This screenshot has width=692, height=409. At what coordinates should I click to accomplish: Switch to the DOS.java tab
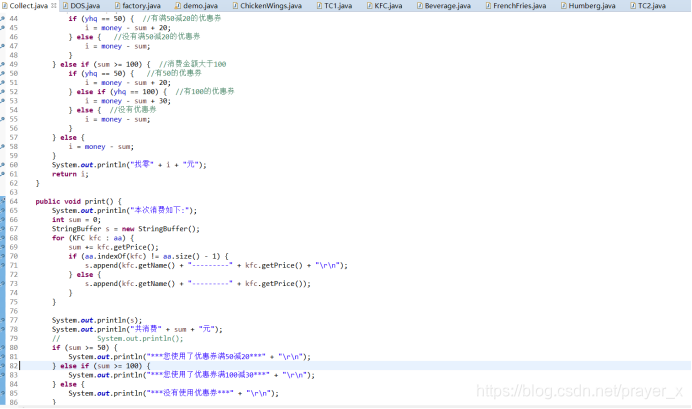pyautogui.click(x=82, y=6)
